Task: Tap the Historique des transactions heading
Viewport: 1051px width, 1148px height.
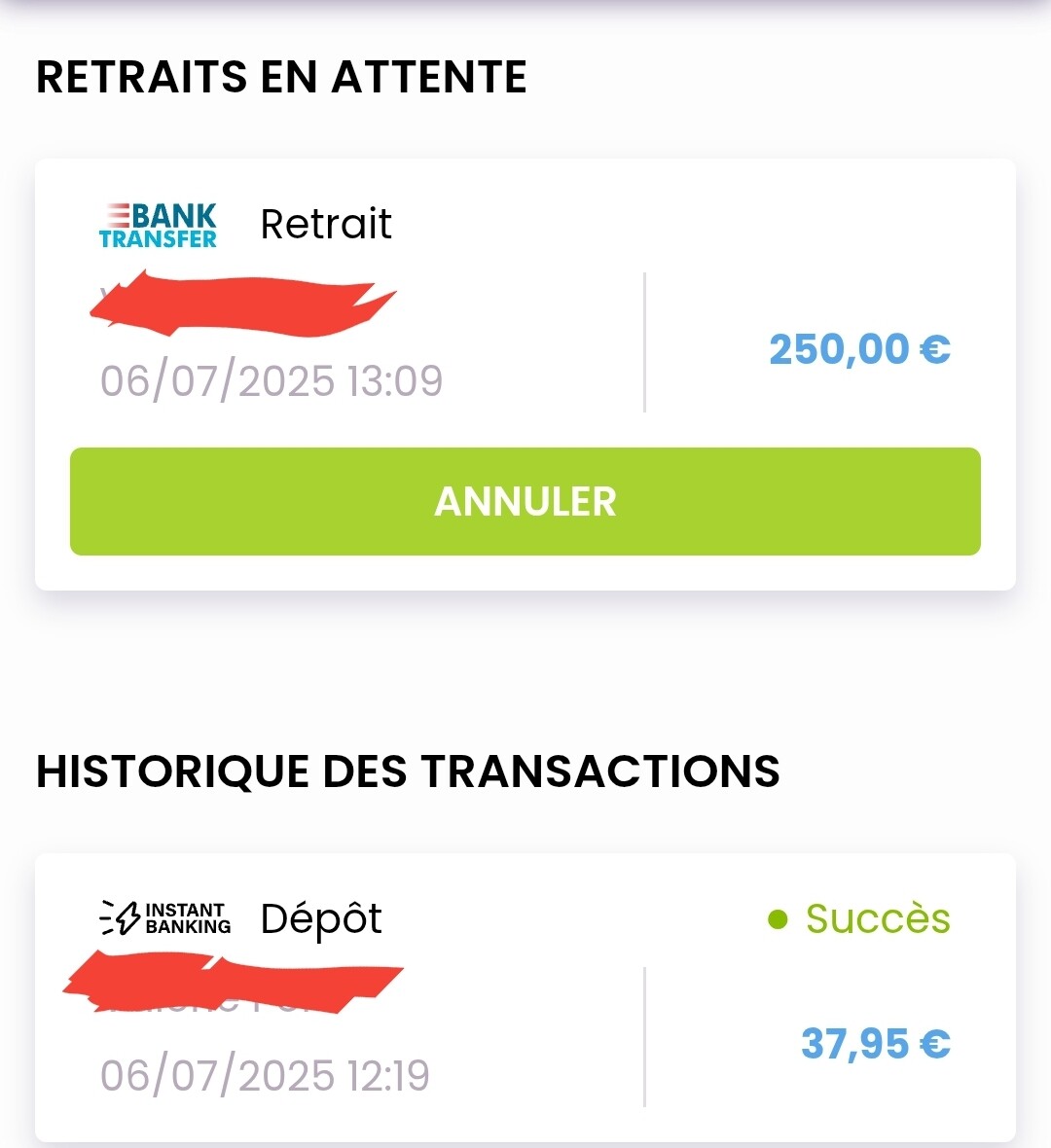Action: click(408, 771)
